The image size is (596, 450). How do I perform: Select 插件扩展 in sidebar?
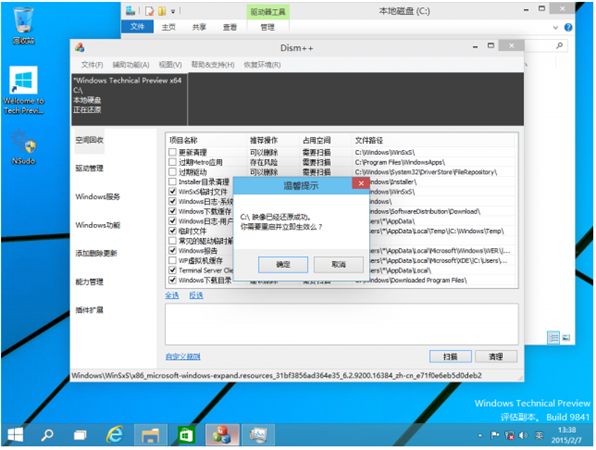pos(89,310)
